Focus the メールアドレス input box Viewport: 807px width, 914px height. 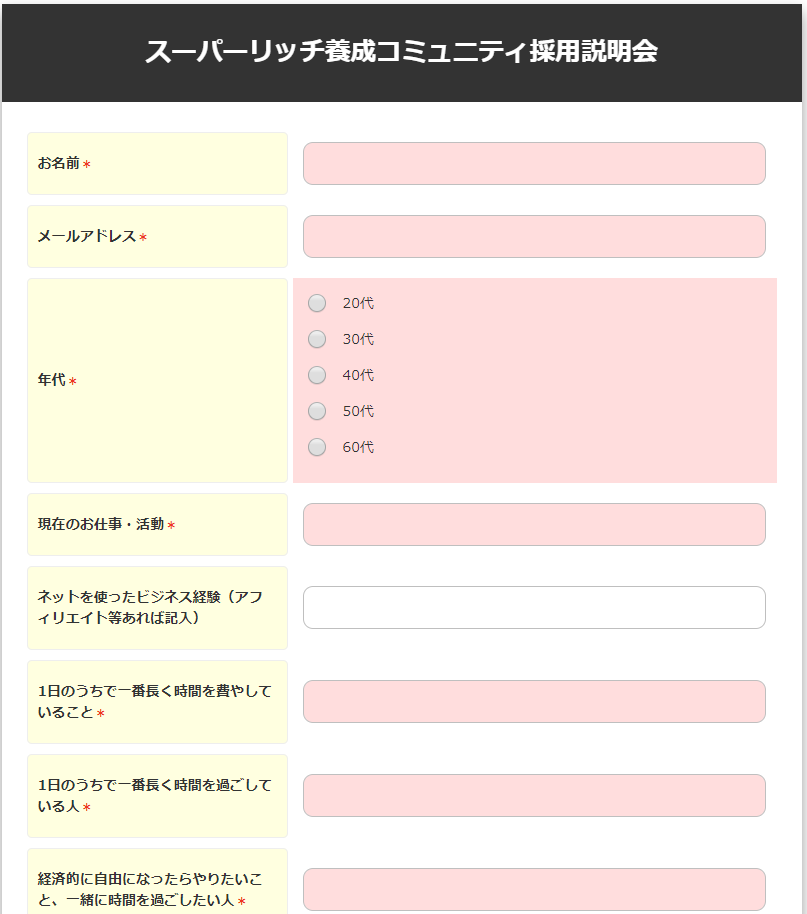tap(534, 236)
